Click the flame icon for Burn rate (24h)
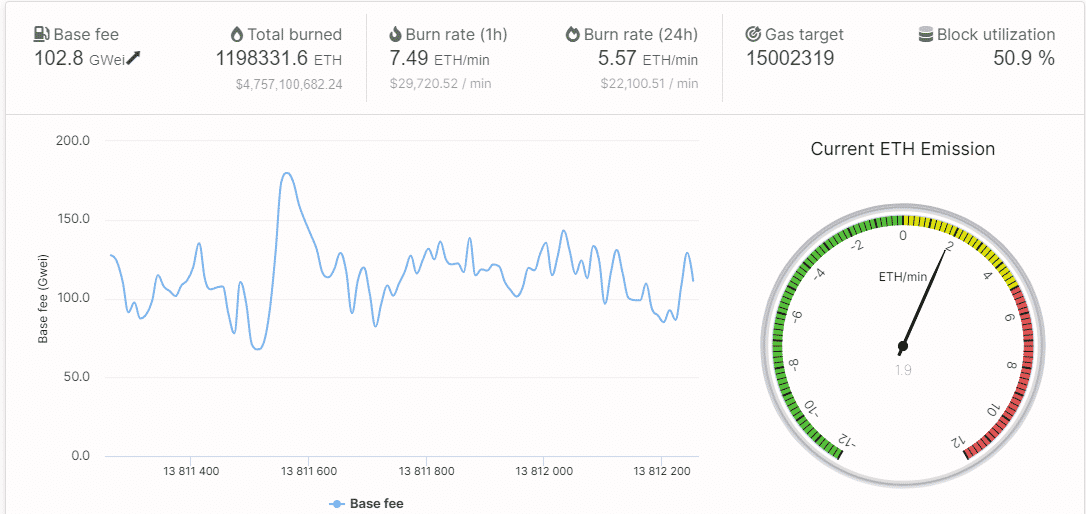 click(x=572, y=34)
